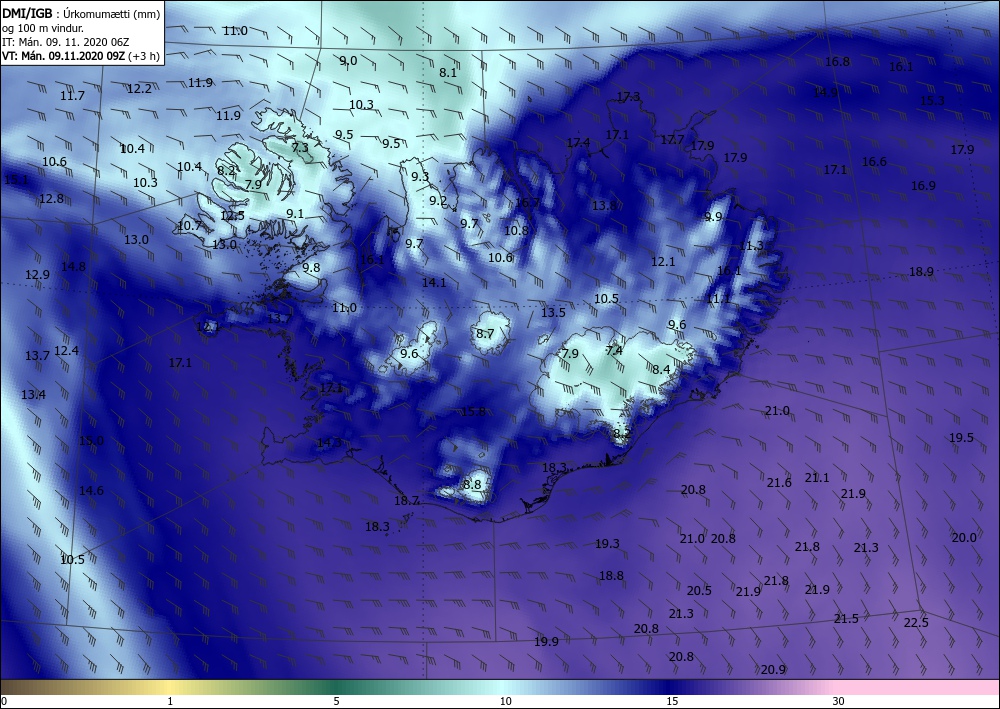Click the map value '10.7'

[x=189, y=226]
